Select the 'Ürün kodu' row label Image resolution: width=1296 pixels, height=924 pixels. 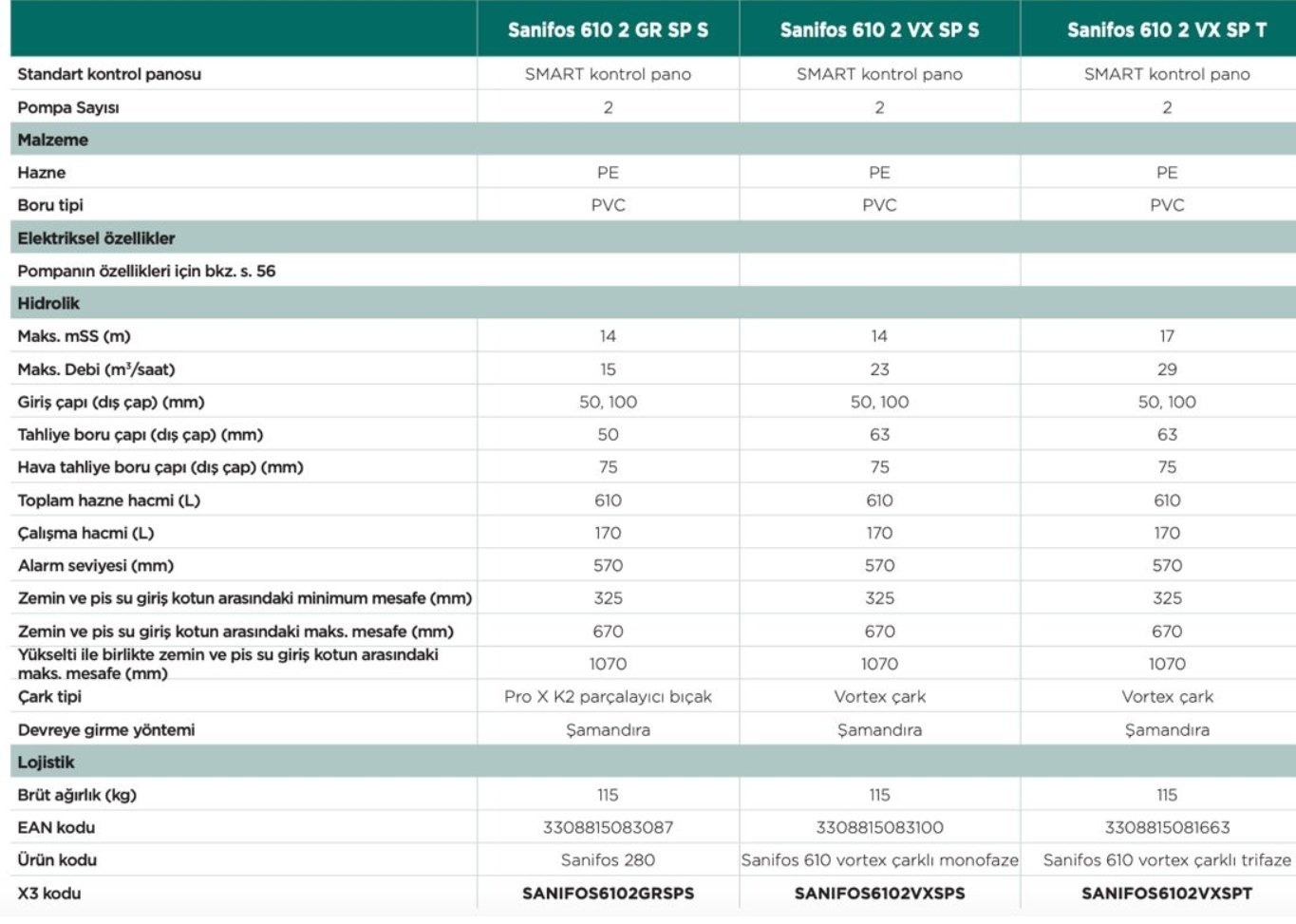pyautogui.click(x=57, y=860)
